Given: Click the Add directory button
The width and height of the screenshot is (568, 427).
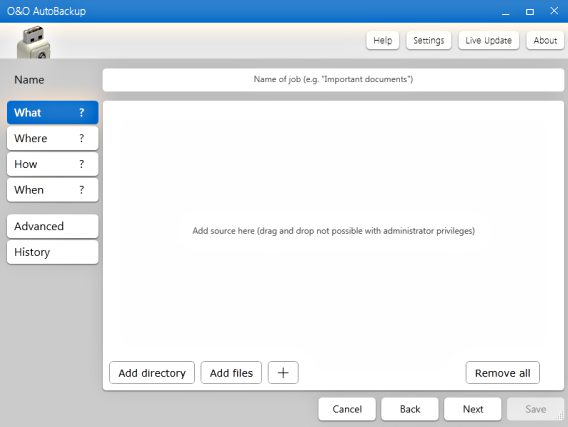Looking at the screenshot, I should point(152,372).
